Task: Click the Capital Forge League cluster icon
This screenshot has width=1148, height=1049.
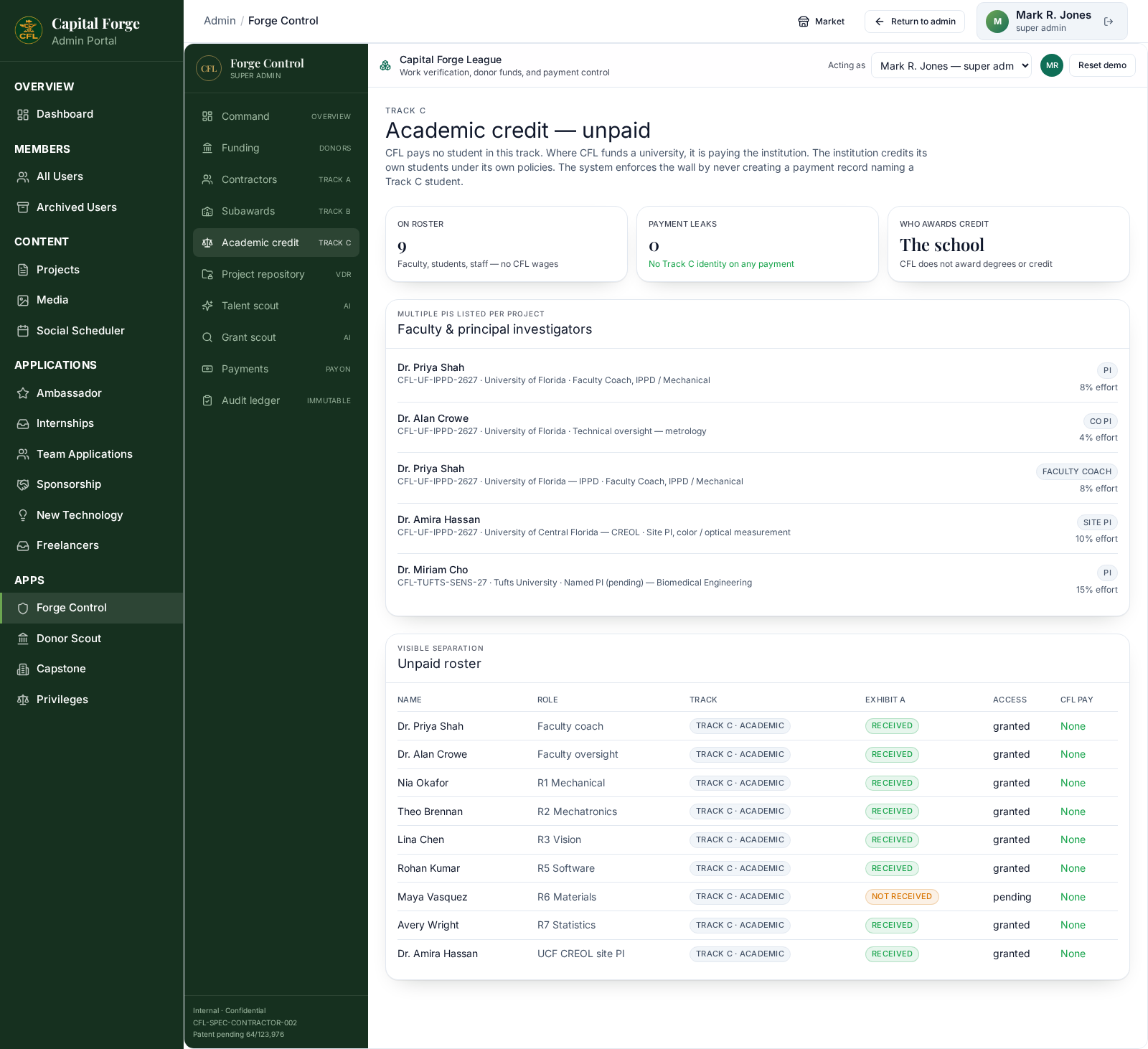Action: point(385,65)
